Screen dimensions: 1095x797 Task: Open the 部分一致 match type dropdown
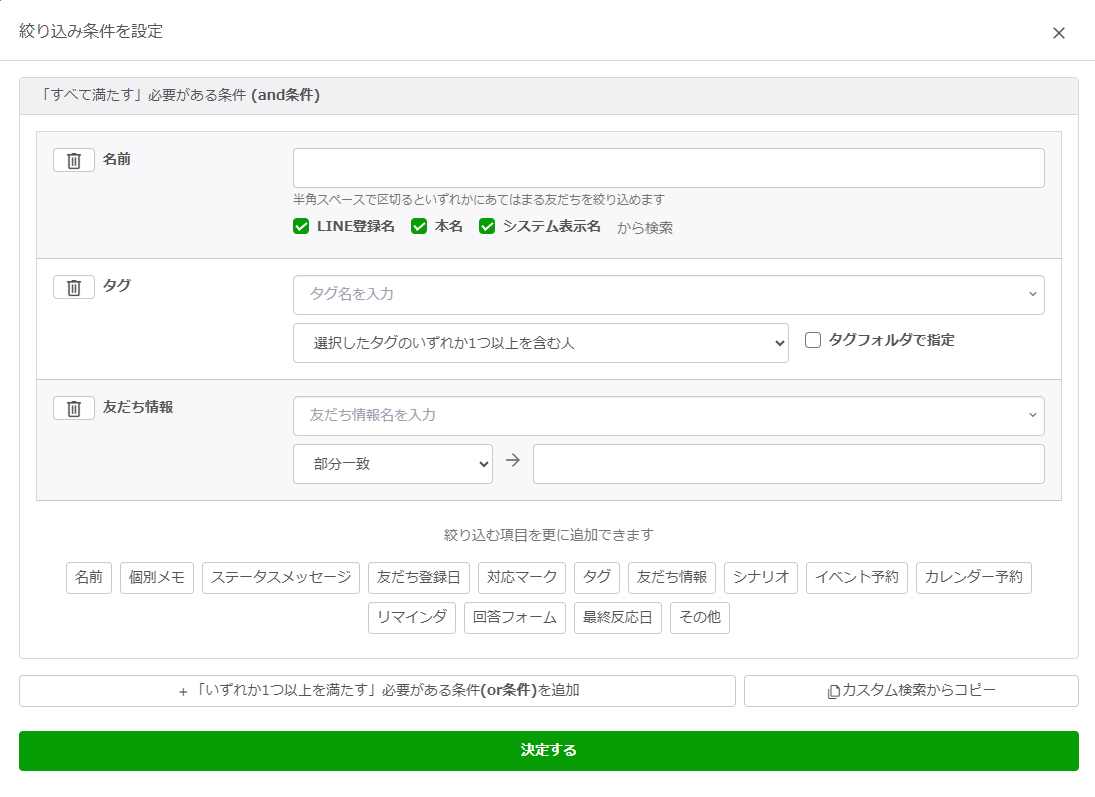392,464
